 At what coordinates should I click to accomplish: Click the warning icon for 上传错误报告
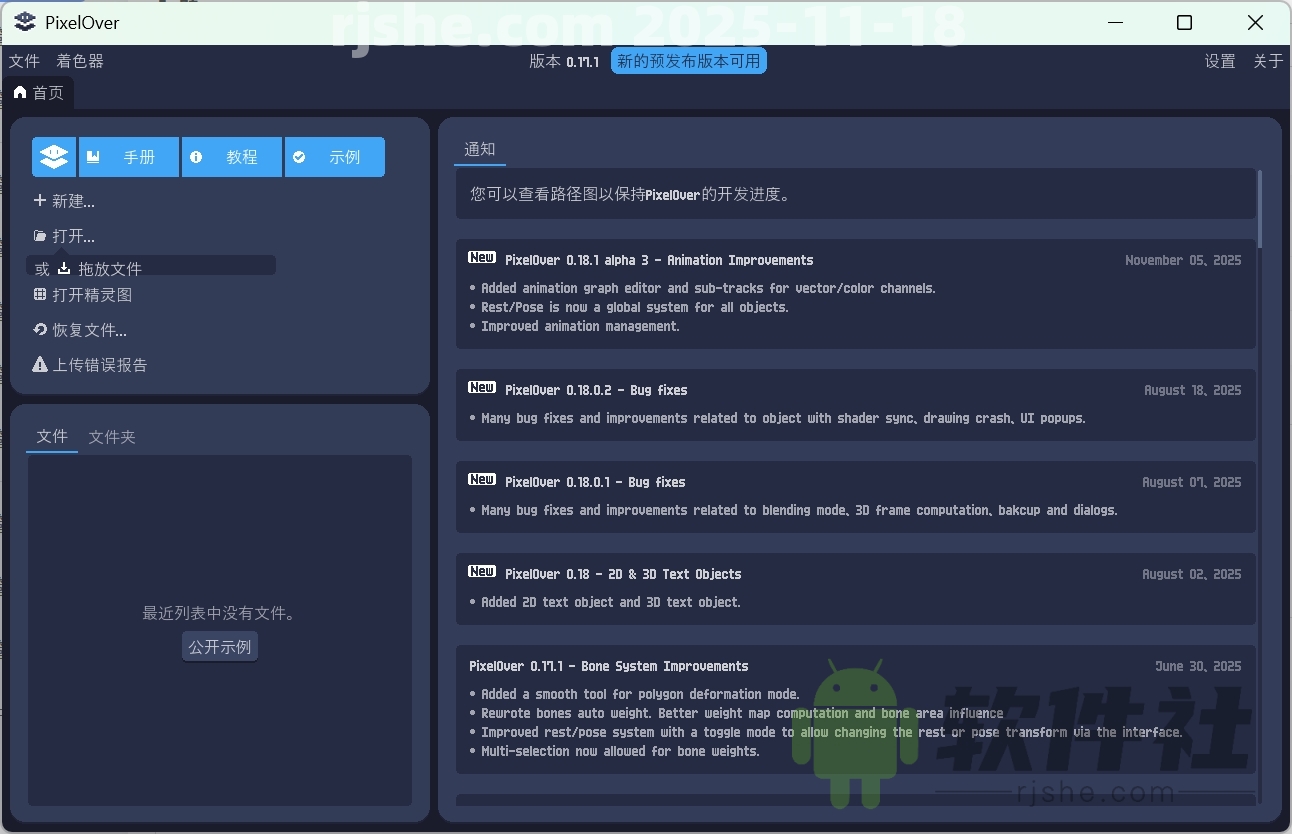pos(39,364)
